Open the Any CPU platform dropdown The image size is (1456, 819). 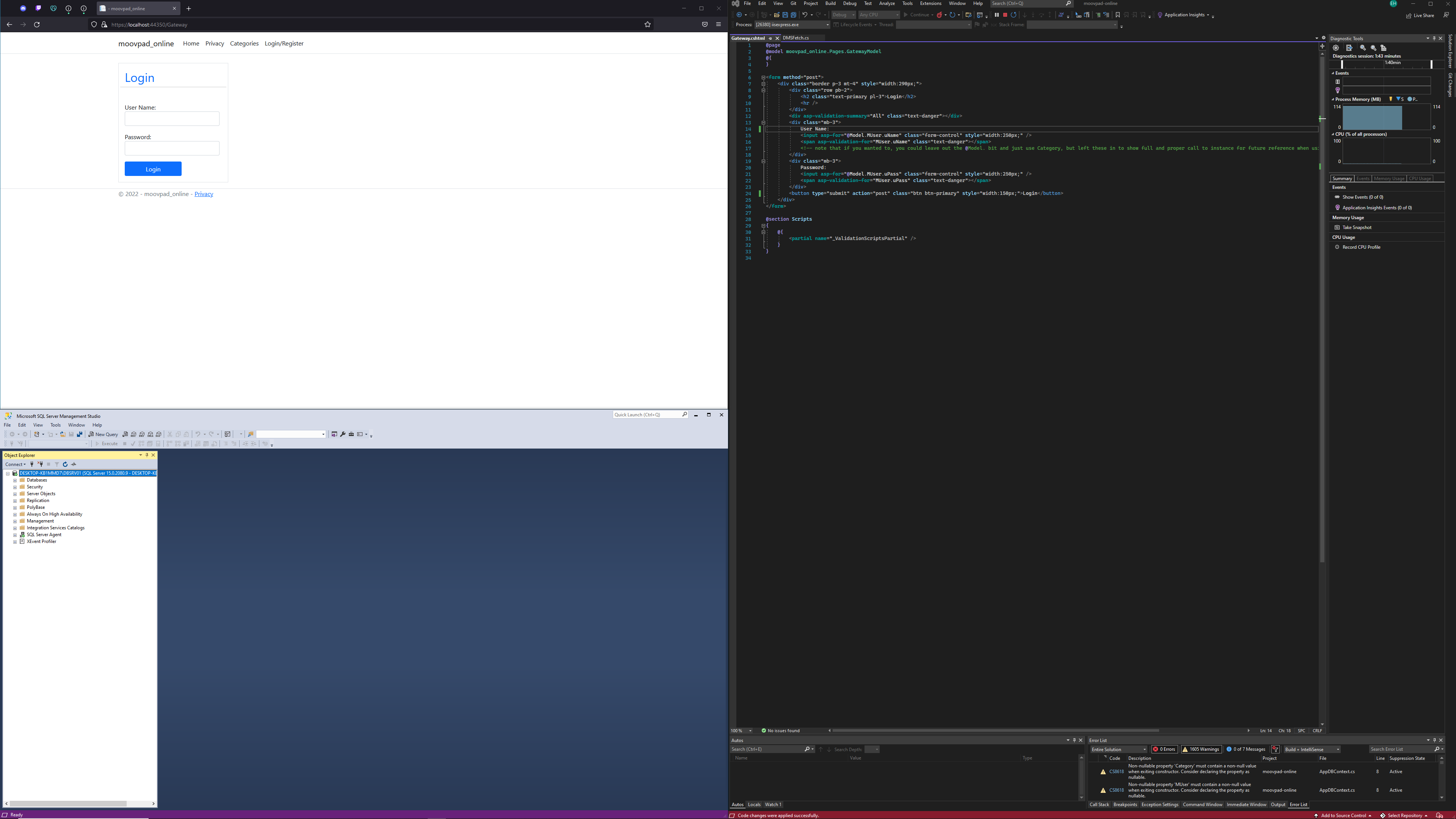[x=879, y=15]
